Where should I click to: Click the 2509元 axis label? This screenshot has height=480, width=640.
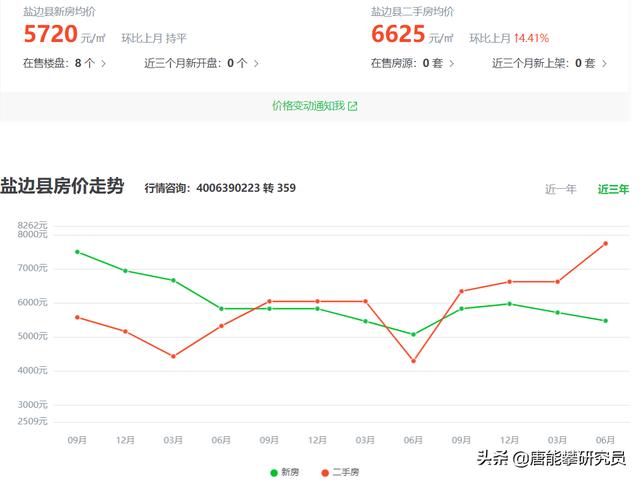pos(32,421)
